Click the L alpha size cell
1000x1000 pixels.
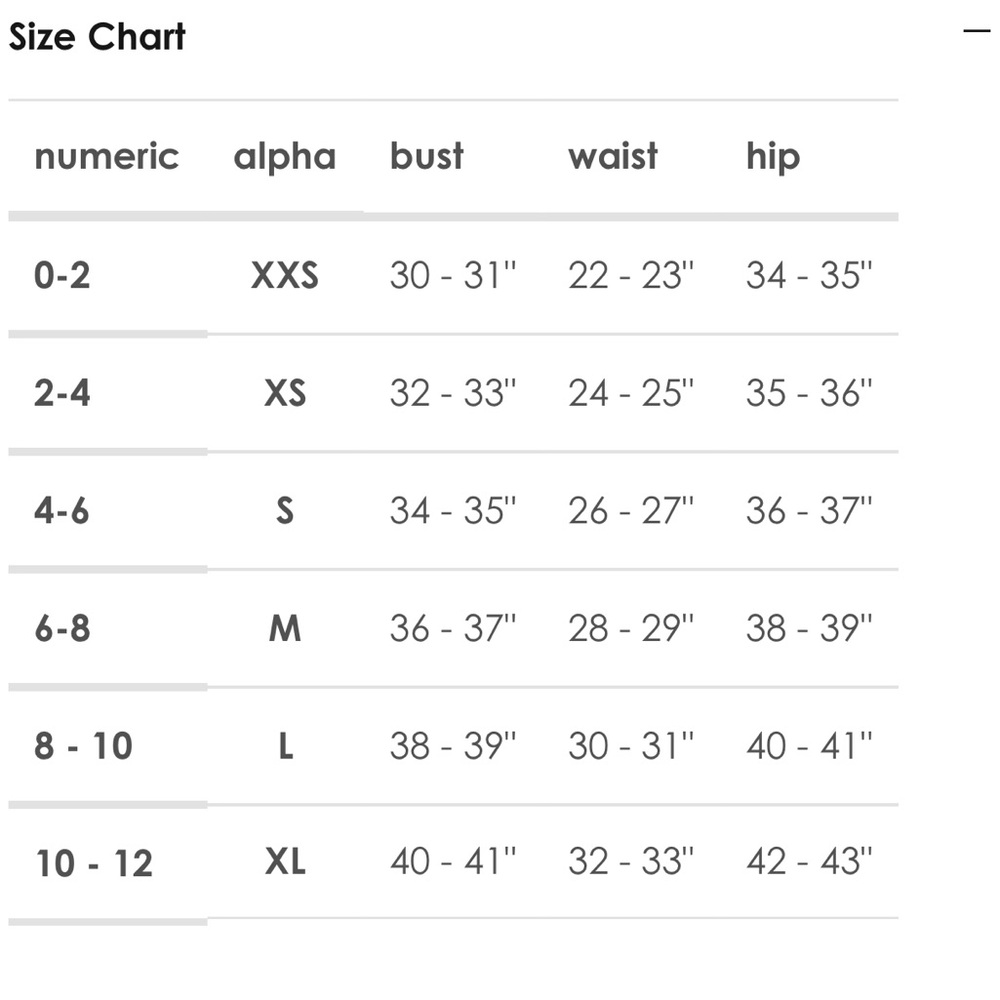coord(286,746)
